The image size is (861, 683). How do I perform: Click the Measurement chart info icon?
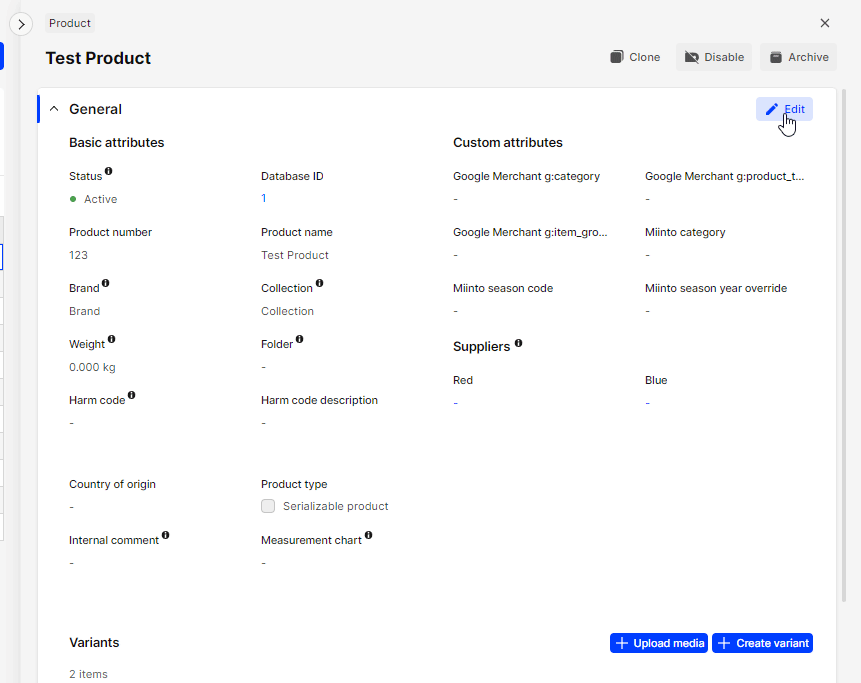[370, 537]
